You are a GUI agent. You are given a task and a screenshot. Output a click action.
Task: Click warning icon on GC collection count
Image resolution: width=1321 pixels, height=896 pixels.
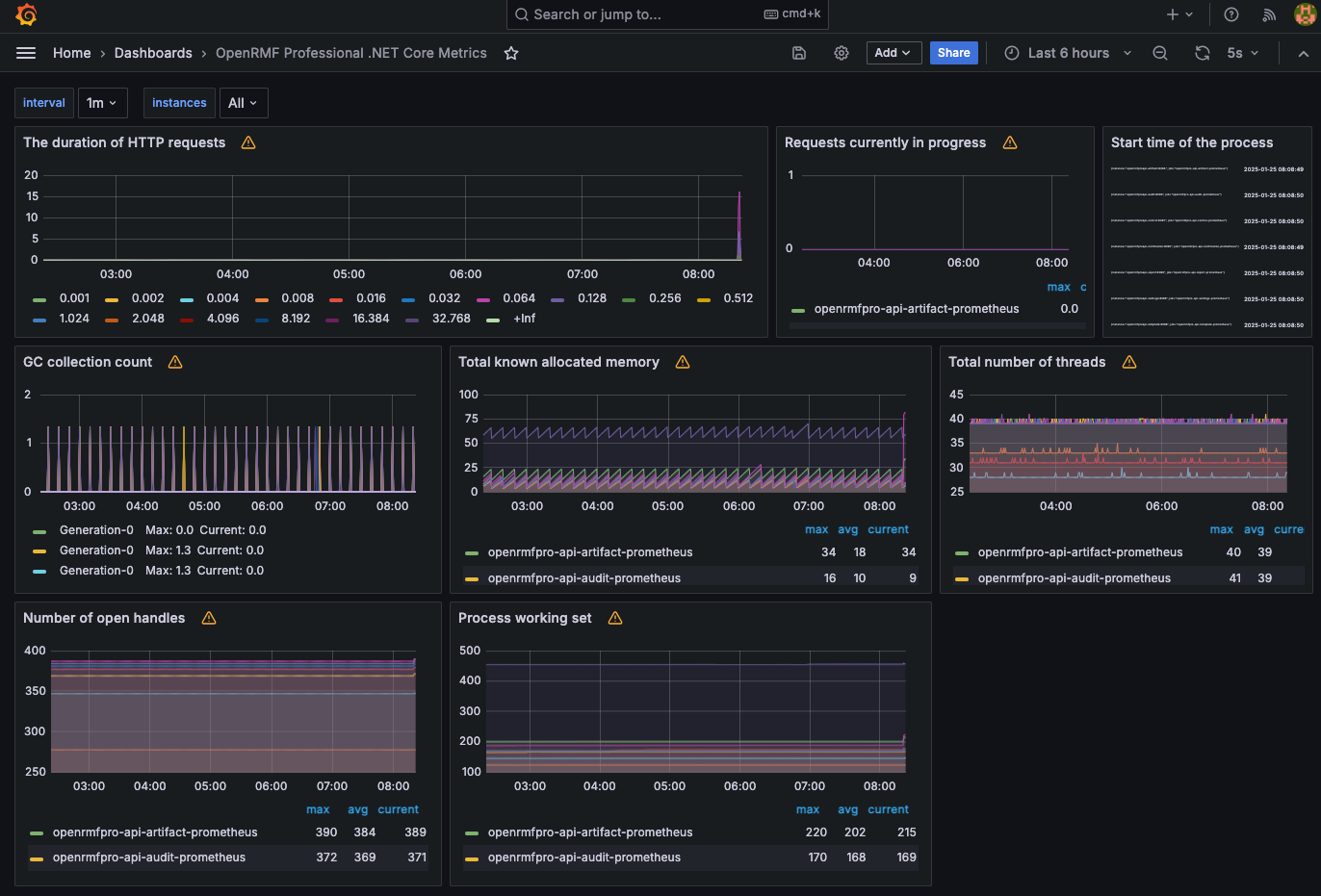[175, 362]
